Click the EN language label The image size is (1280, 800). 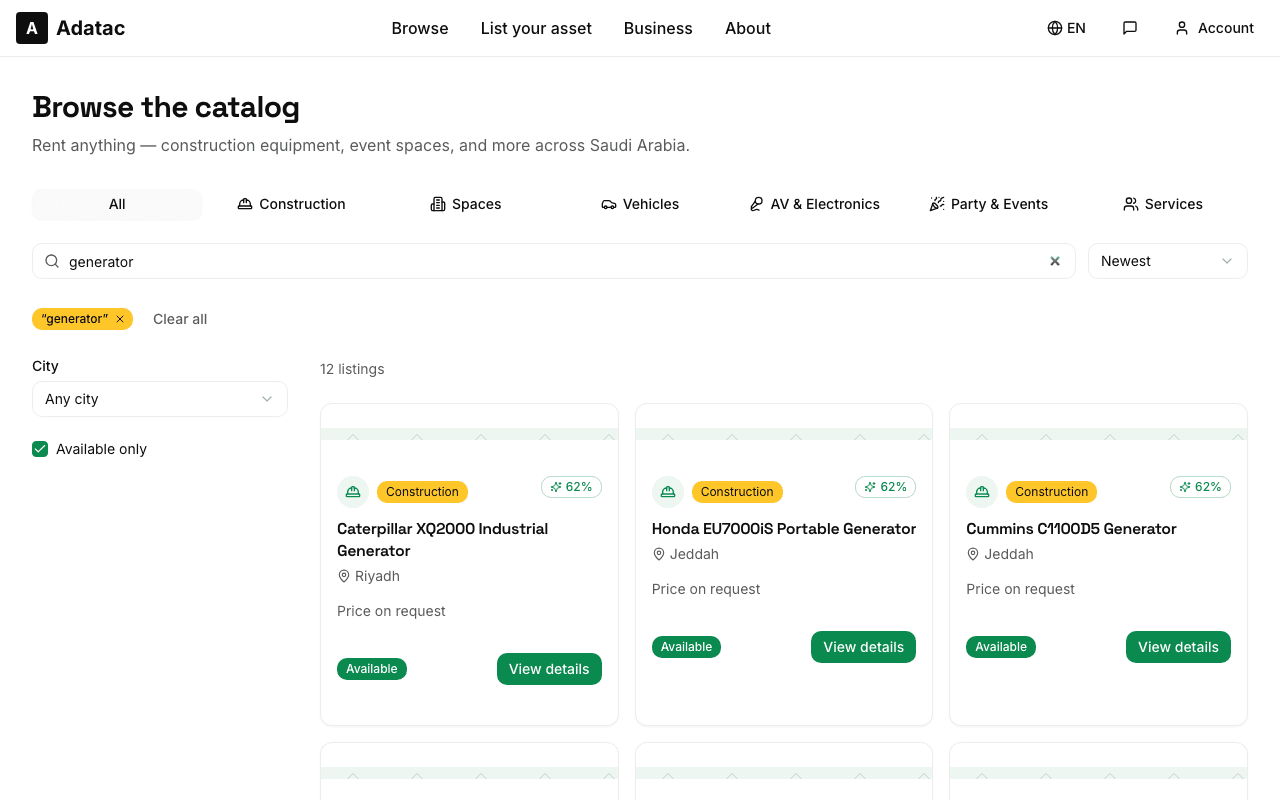(x=1076, y=28)
